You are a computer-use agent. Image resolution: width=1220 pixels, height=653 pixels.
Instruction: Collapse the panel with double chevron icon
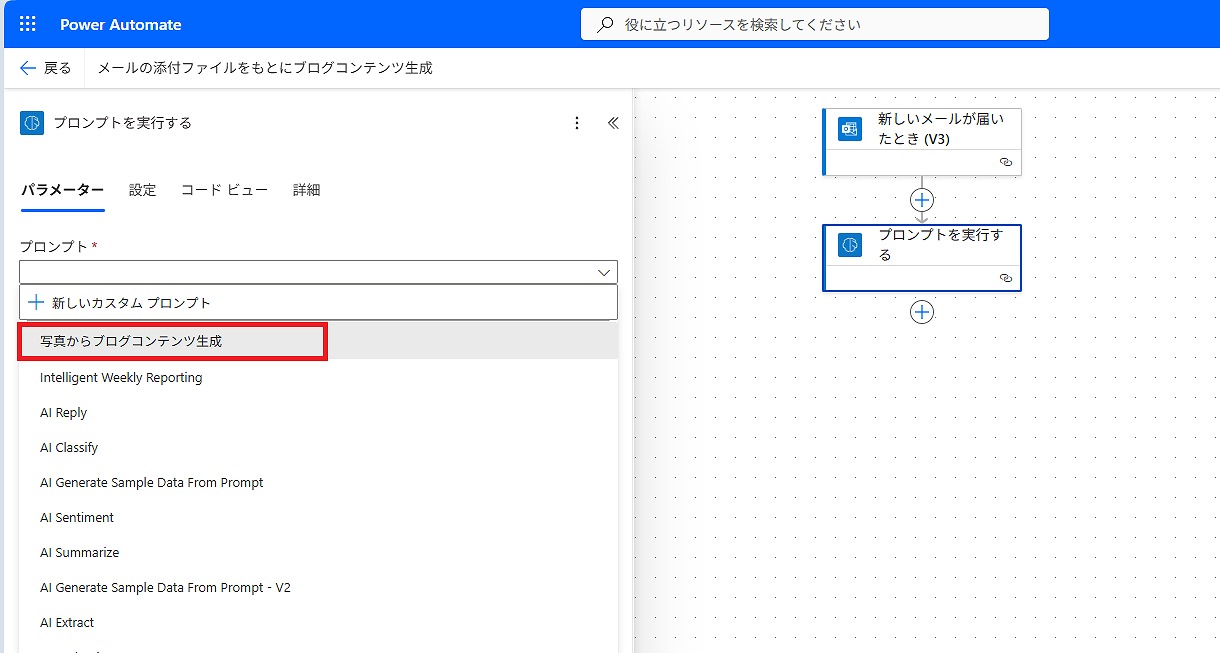point(613,123)
